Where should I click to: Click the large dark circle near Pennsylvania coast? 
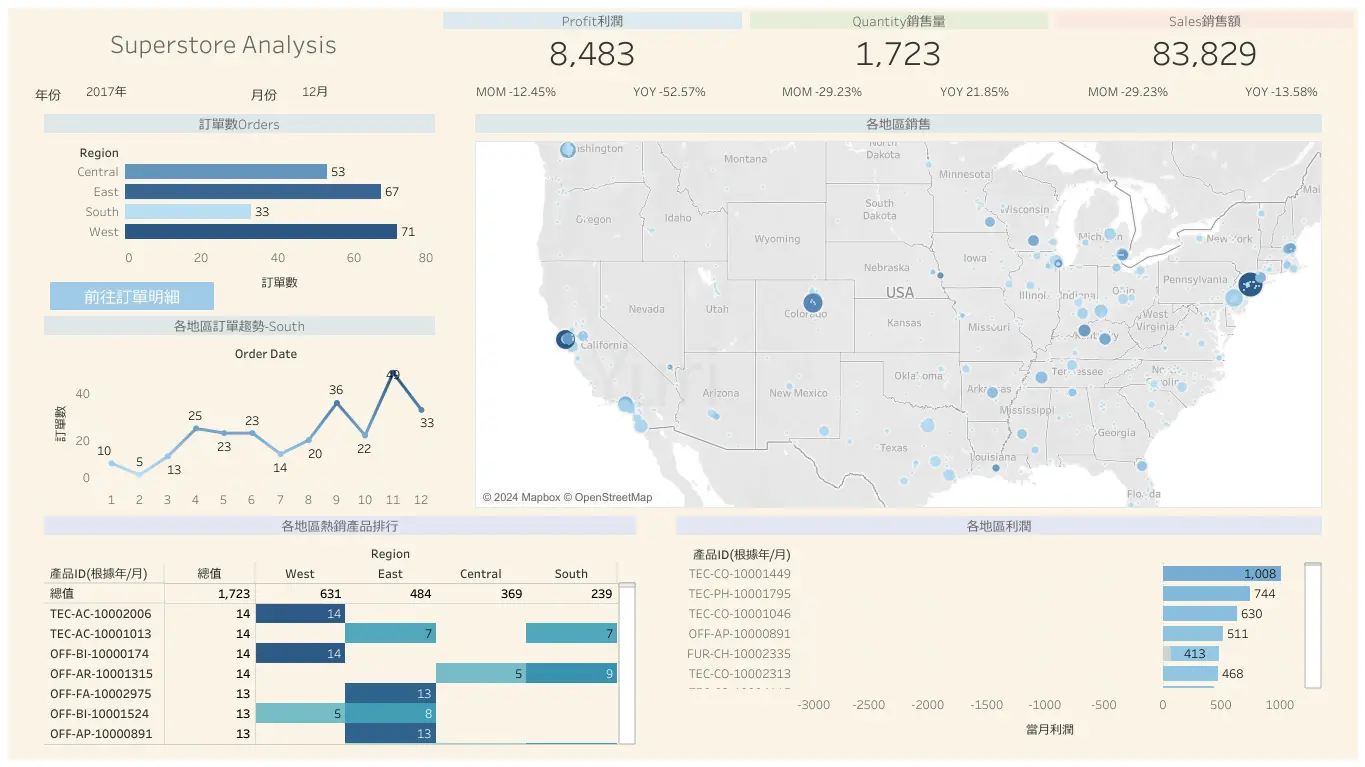(x=1250, y=285)
